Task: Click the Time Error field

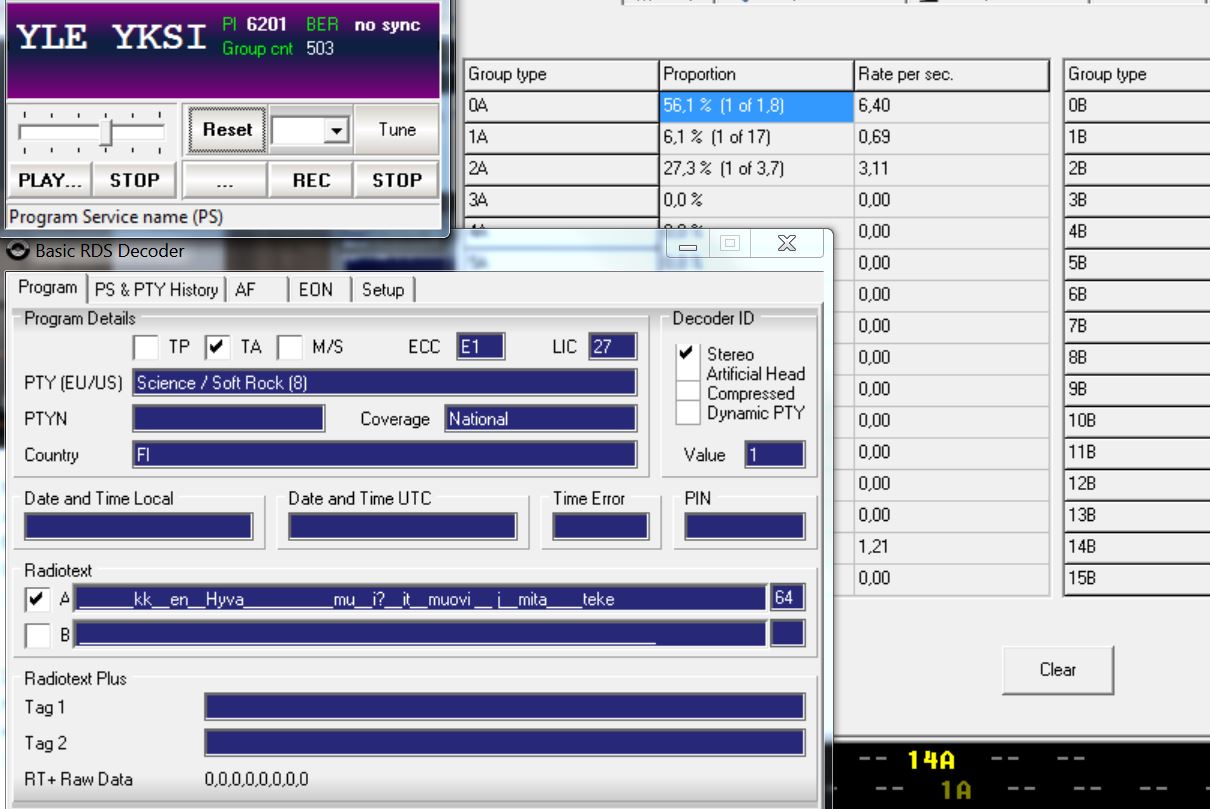Action: pyautogui.click(x=600, y=527)
